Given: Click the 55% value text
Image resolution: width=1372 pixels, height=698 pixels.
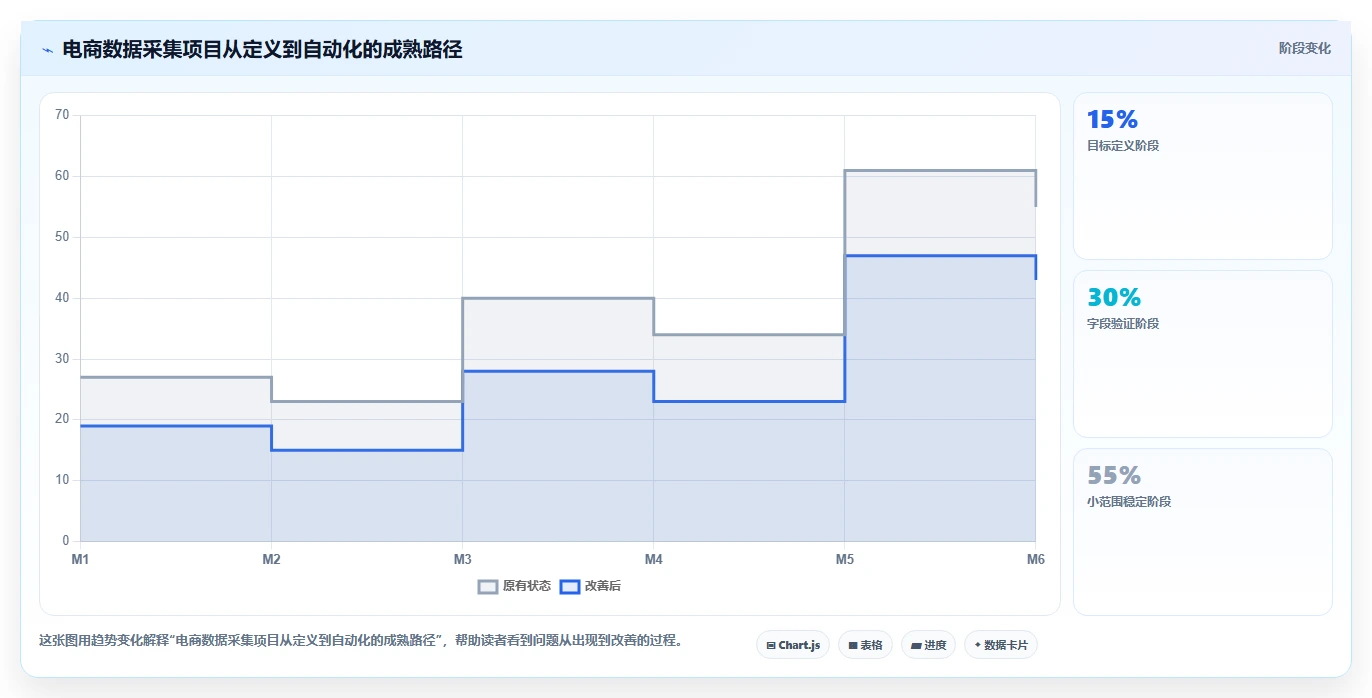Looking at the screenshot, I should coord(1114,476).
